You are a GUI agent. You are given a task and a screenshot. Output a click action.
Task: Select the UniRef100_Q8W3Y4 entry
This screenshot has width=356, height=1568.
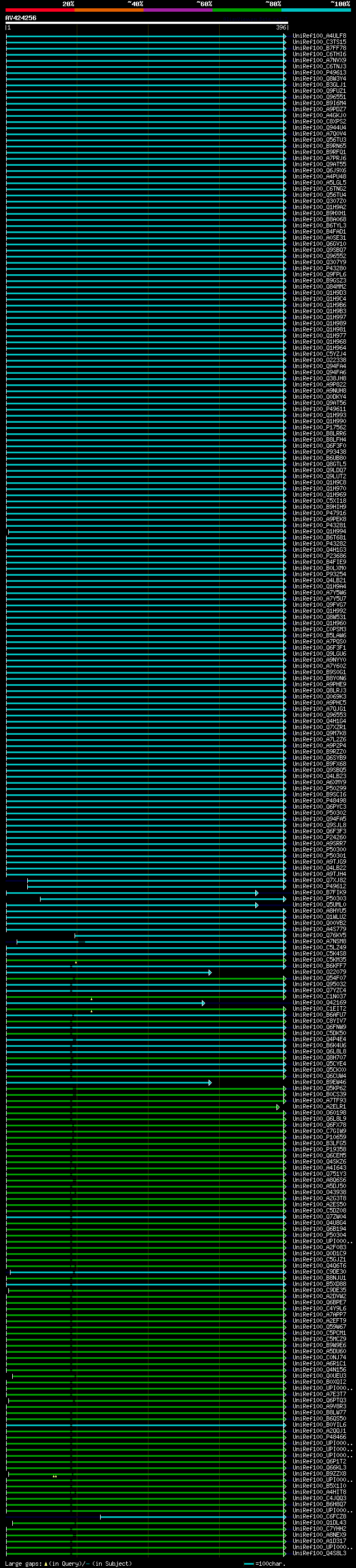[x=319, y=78]
